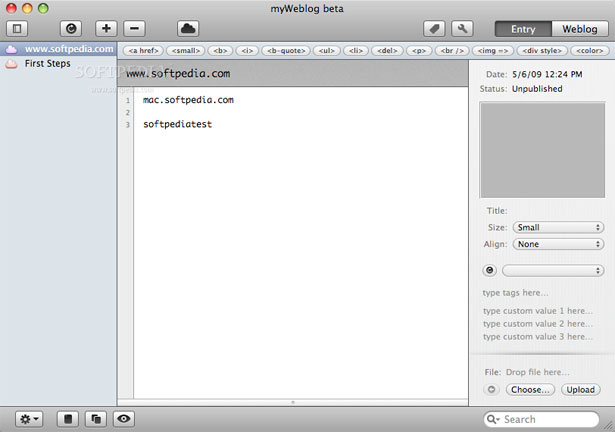615x432 pixels.
Task: Click the Unpublished status text
Action: (537, 89)
